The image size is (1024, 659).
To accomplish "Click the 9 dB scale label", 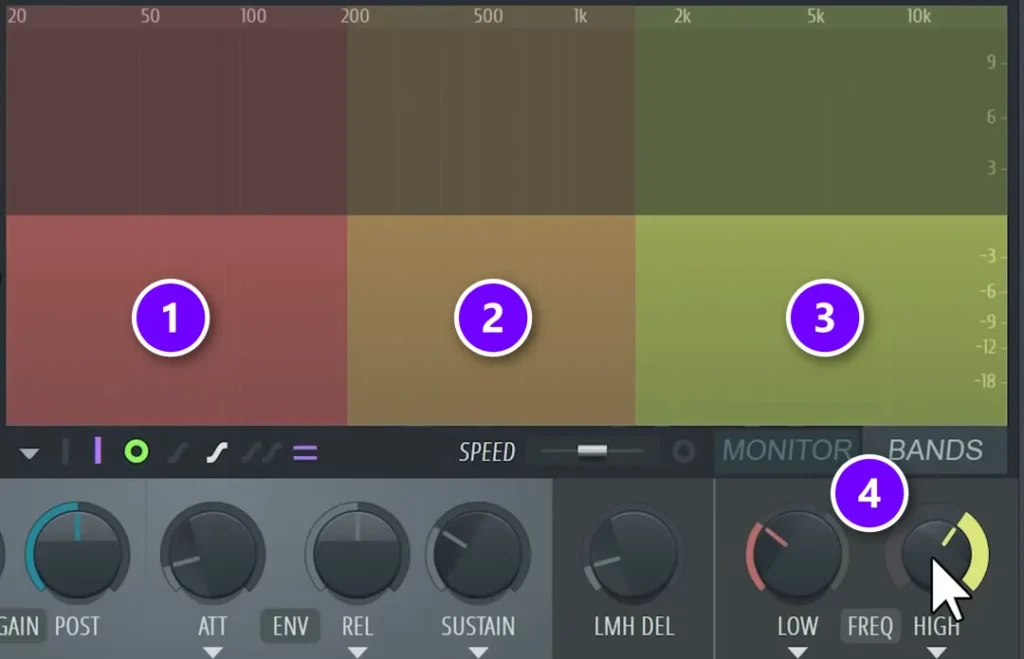I will (x=991, y=62).
